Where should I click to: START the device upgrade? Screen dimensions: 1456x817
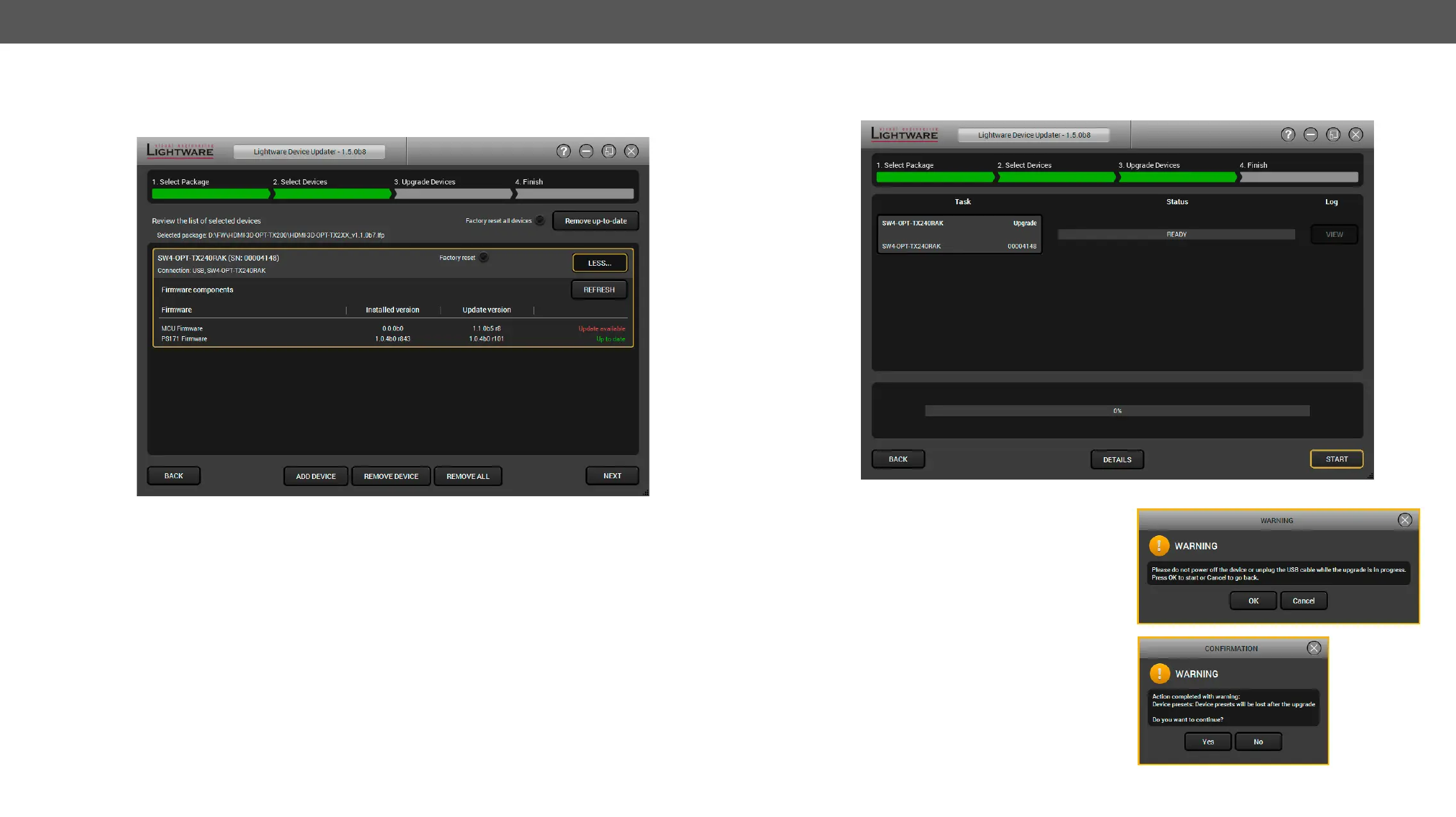pos(1337,459)
